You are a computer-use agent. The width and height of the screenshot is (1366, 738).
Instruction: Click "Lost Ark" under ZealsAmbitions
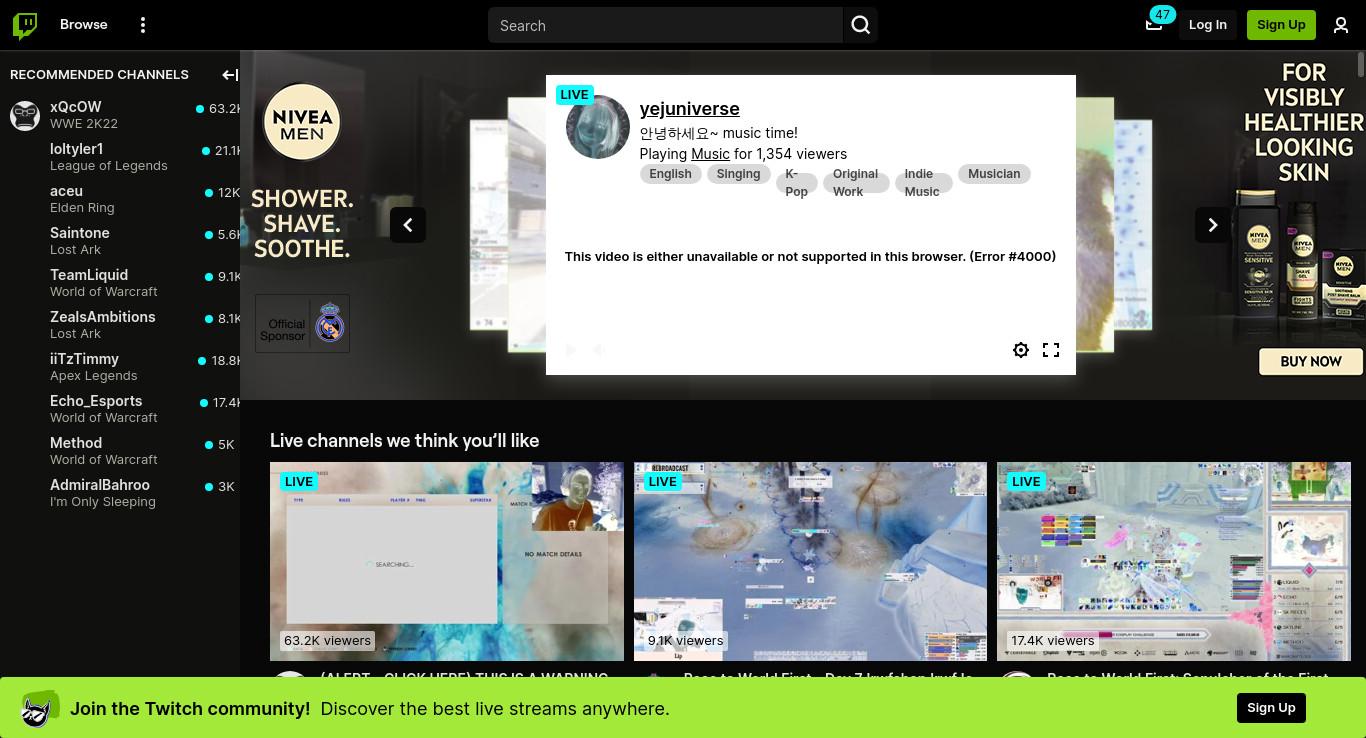point(76,334)
